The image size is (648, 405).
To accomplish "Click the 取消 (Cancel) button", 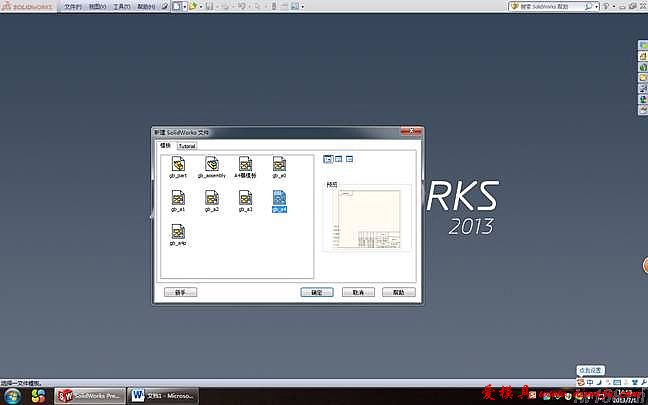I will (x=357, y=293).
